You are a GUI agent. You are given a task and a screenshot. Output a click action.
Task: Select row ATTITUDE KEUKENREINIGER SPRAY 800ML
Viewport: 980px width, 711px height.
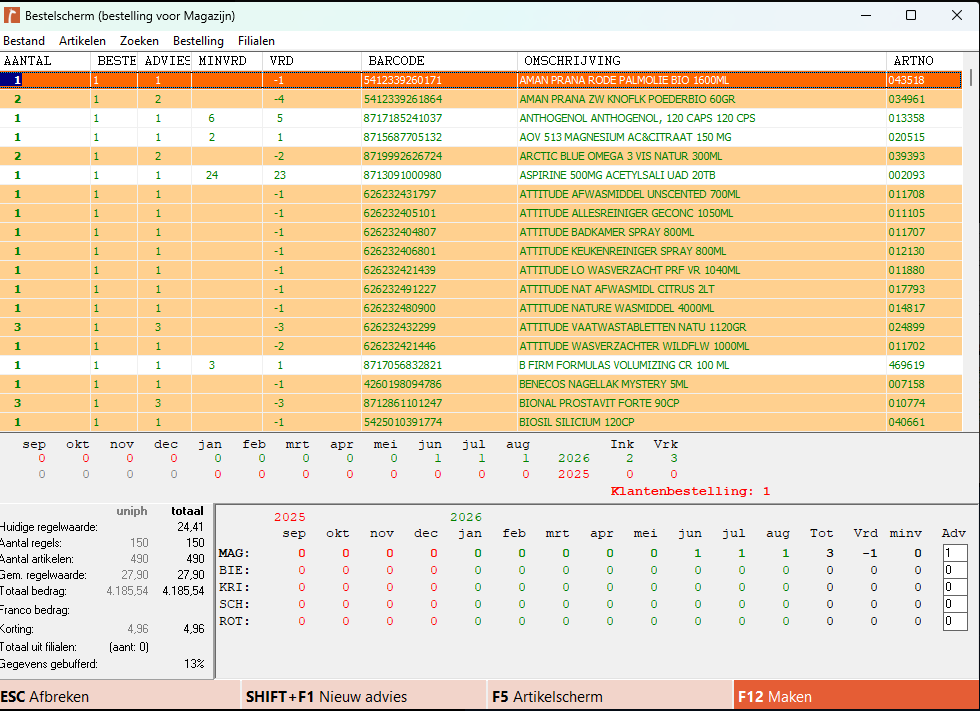(x=481, y=251)
